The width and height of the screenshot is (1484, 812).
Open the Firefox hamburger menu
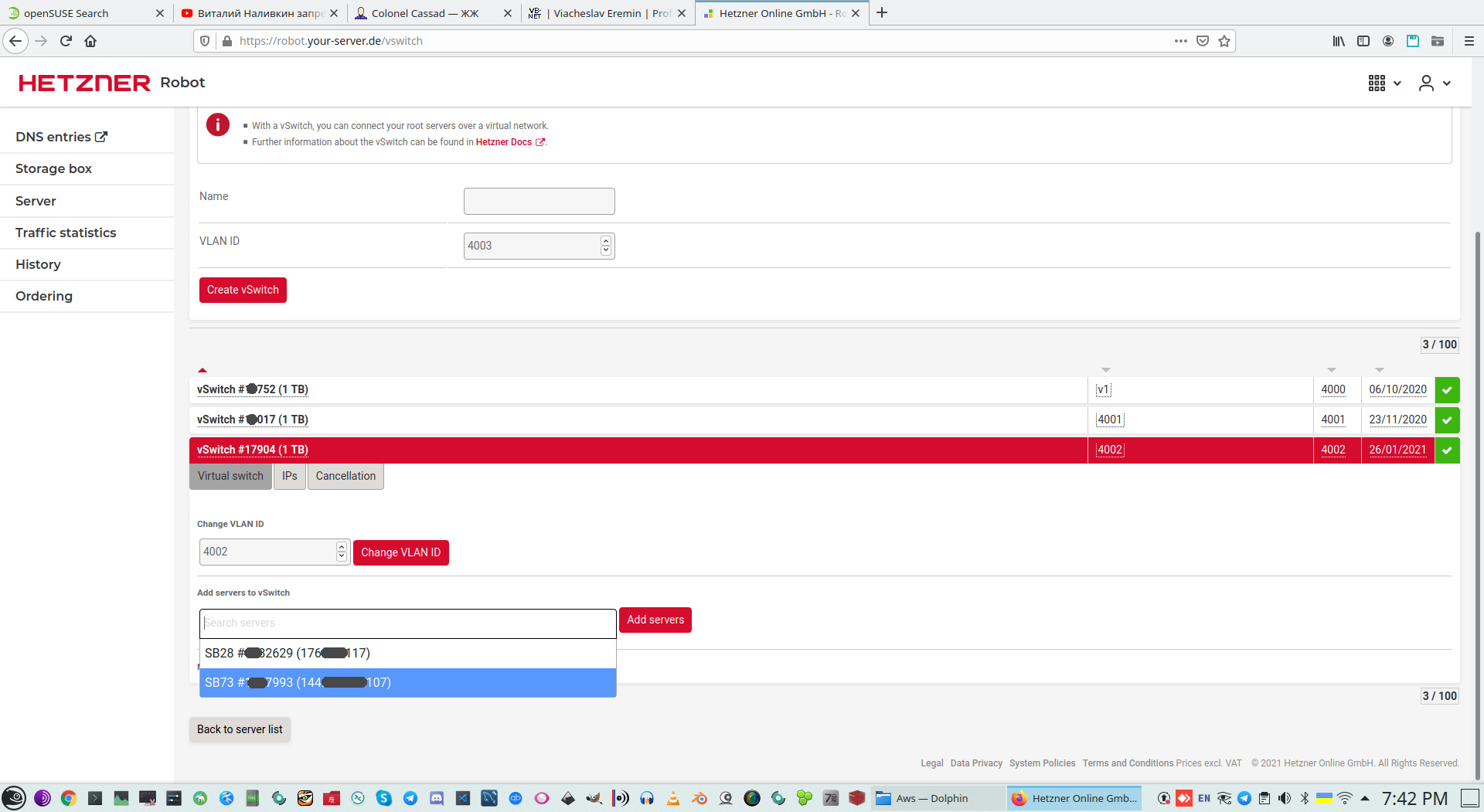pos(1469,41)
